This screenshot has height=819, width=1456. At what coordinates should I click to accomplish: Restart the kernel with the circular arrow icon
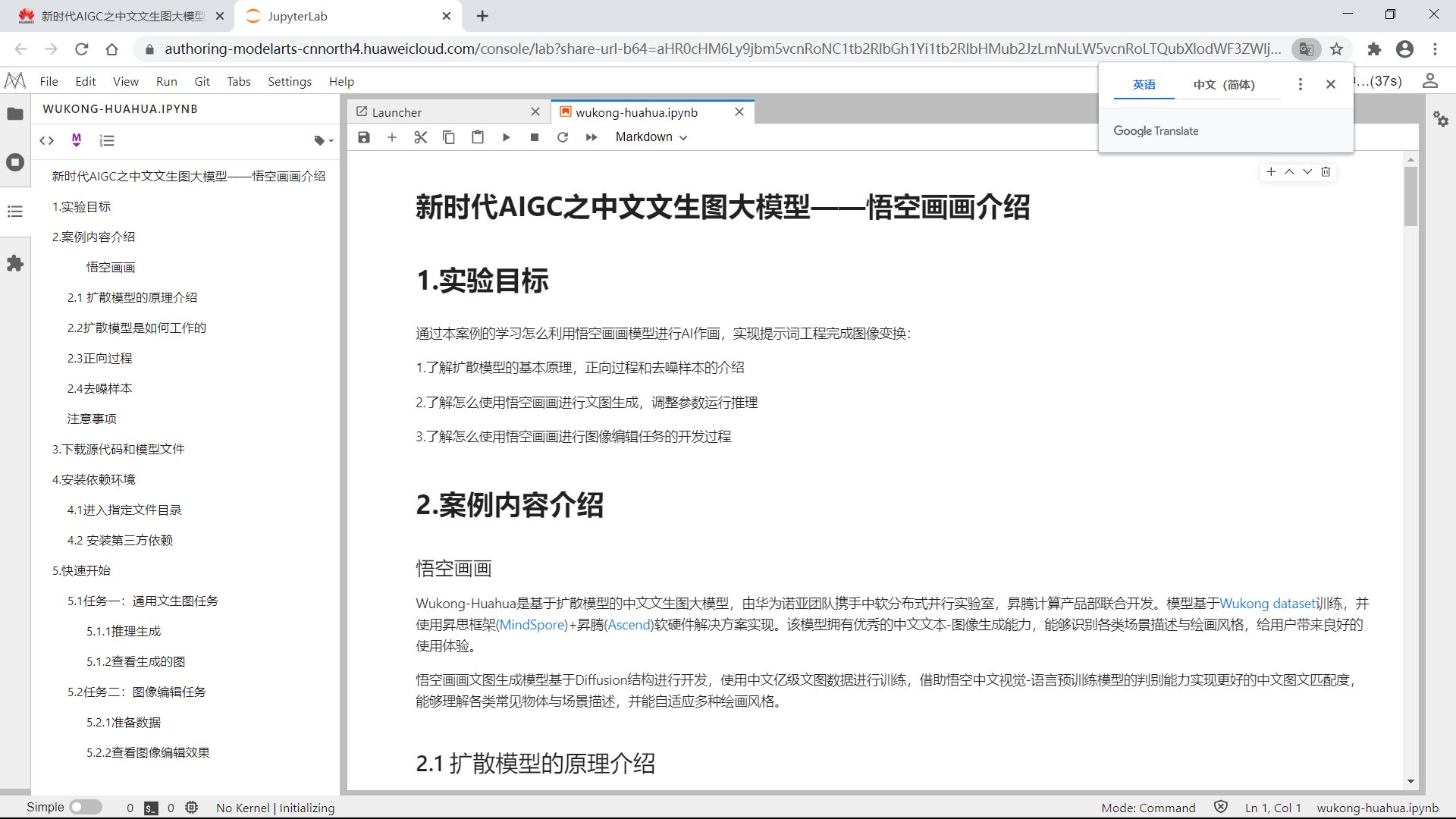tap(563, 137)
